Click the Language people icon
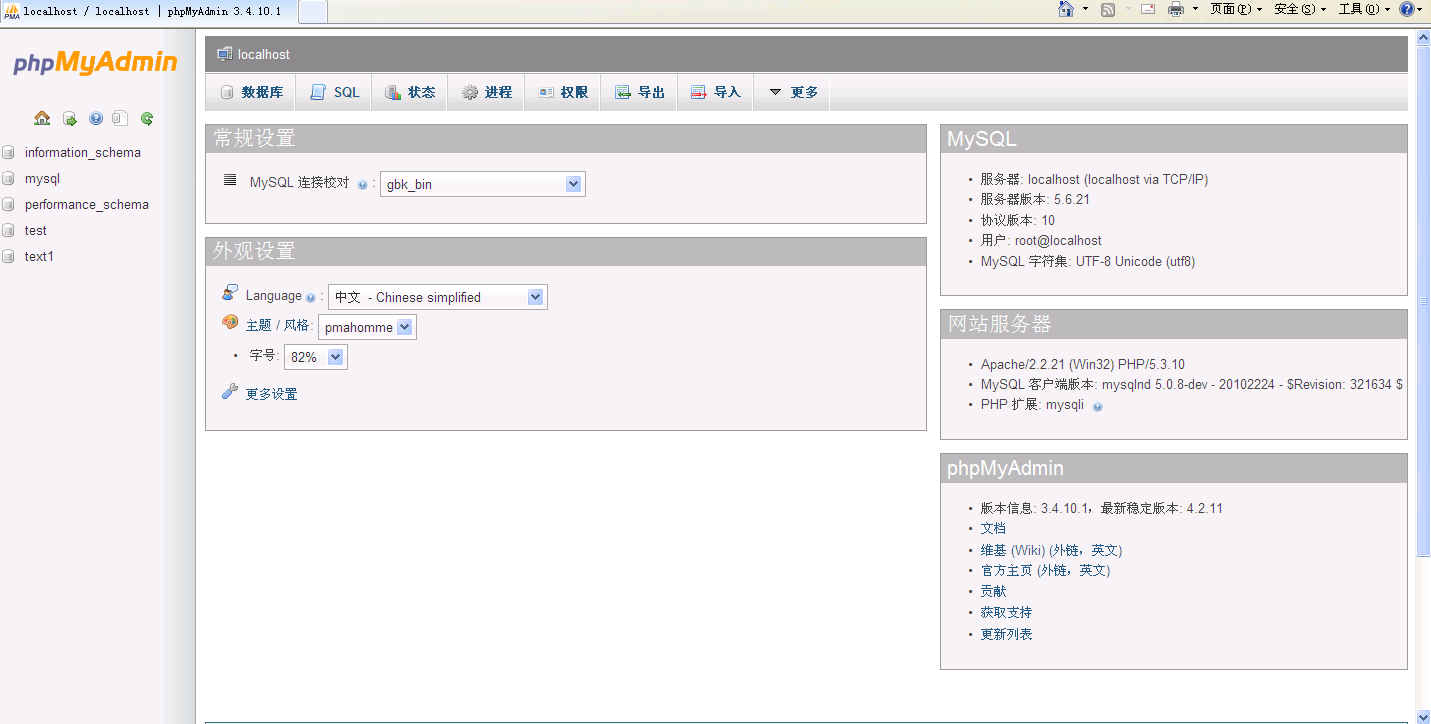Screen dimensions: 1431x724 click(230, 293)
